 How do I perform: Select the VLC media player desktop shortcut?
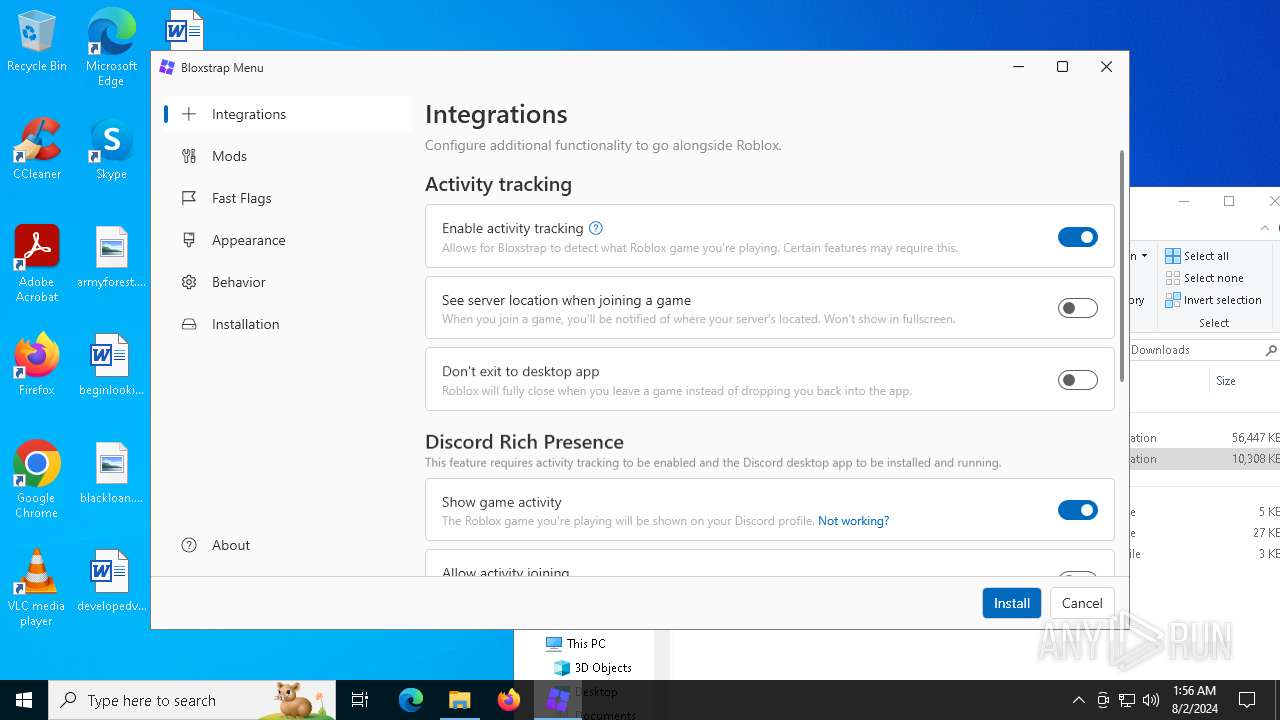point(37,588)
